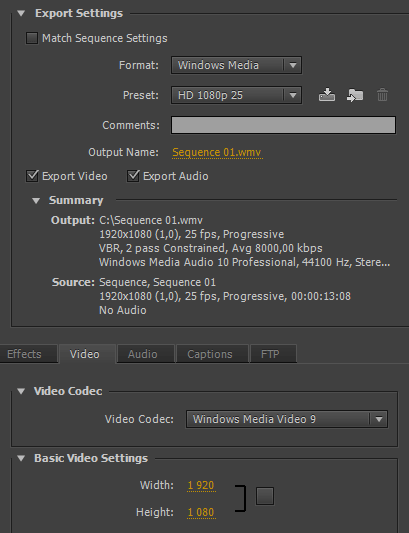Click the Sequence 01.wmv output name link
This screenshot has height=533, width=409.
[217, 152]
